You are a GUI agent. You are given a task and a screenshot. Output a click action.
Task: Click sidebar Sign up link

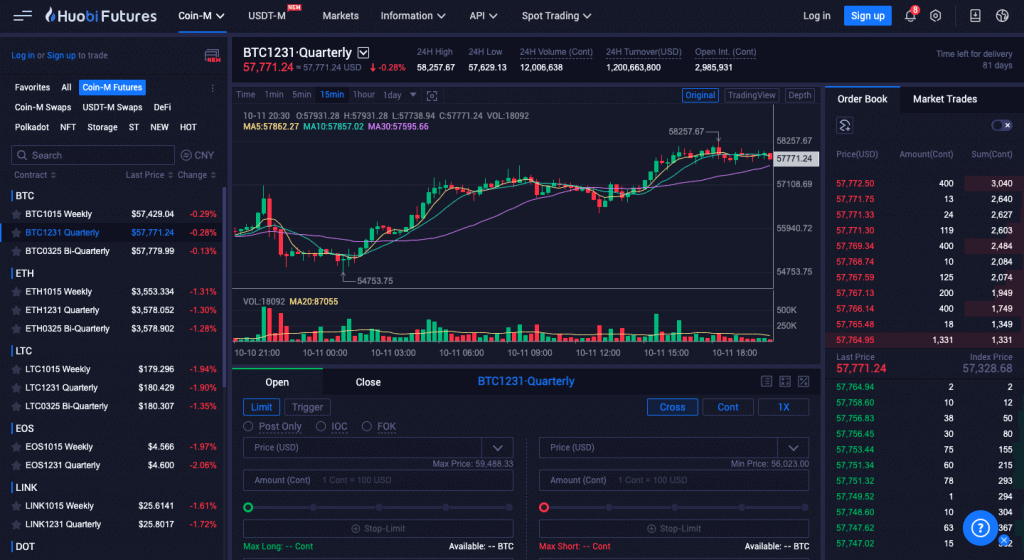point(61,55)
